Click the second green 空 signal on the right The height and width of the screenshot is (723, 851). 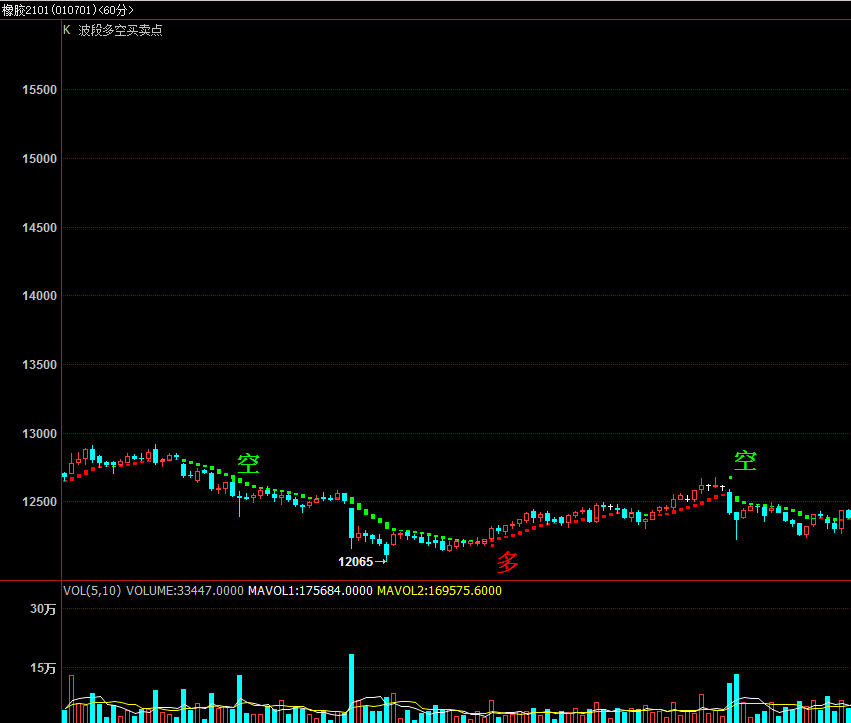(x=745, y=461)
